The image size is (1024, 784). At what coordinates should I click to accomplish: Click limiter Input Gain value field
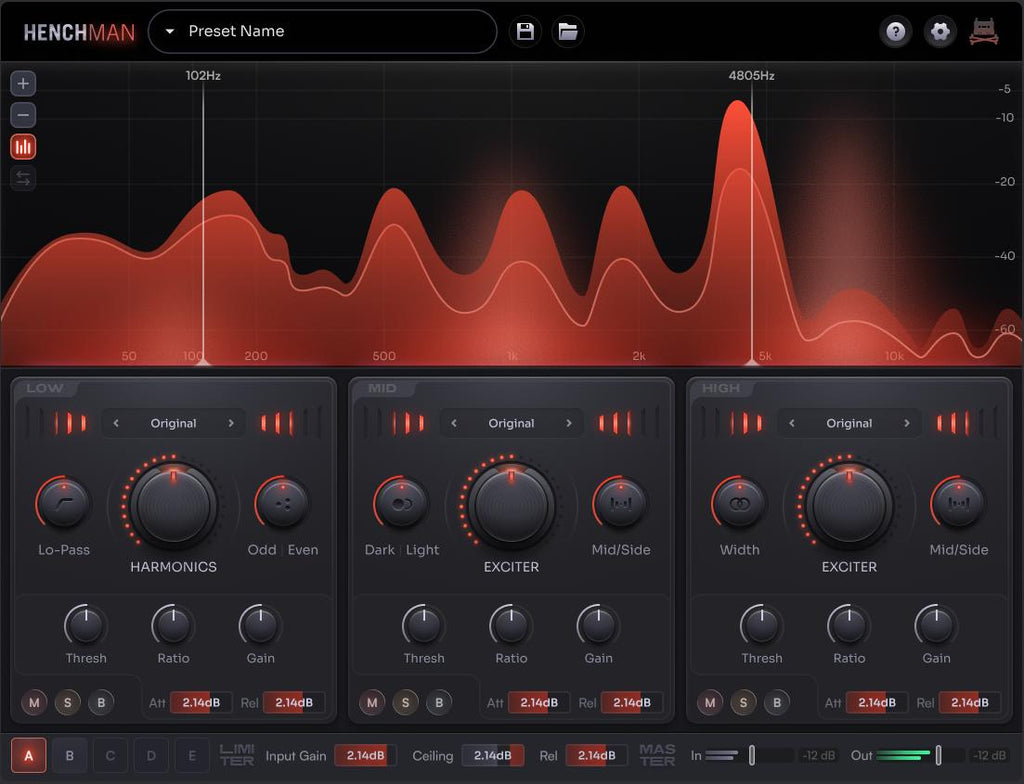coord(365,756)
